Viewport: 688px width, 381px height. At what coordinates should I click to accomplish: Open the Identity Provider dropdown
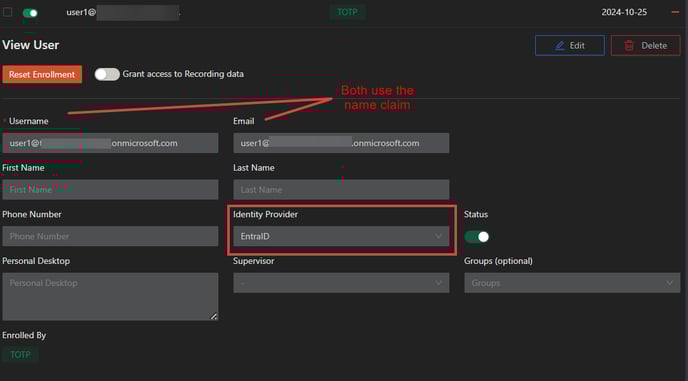[x=341, y=236]
